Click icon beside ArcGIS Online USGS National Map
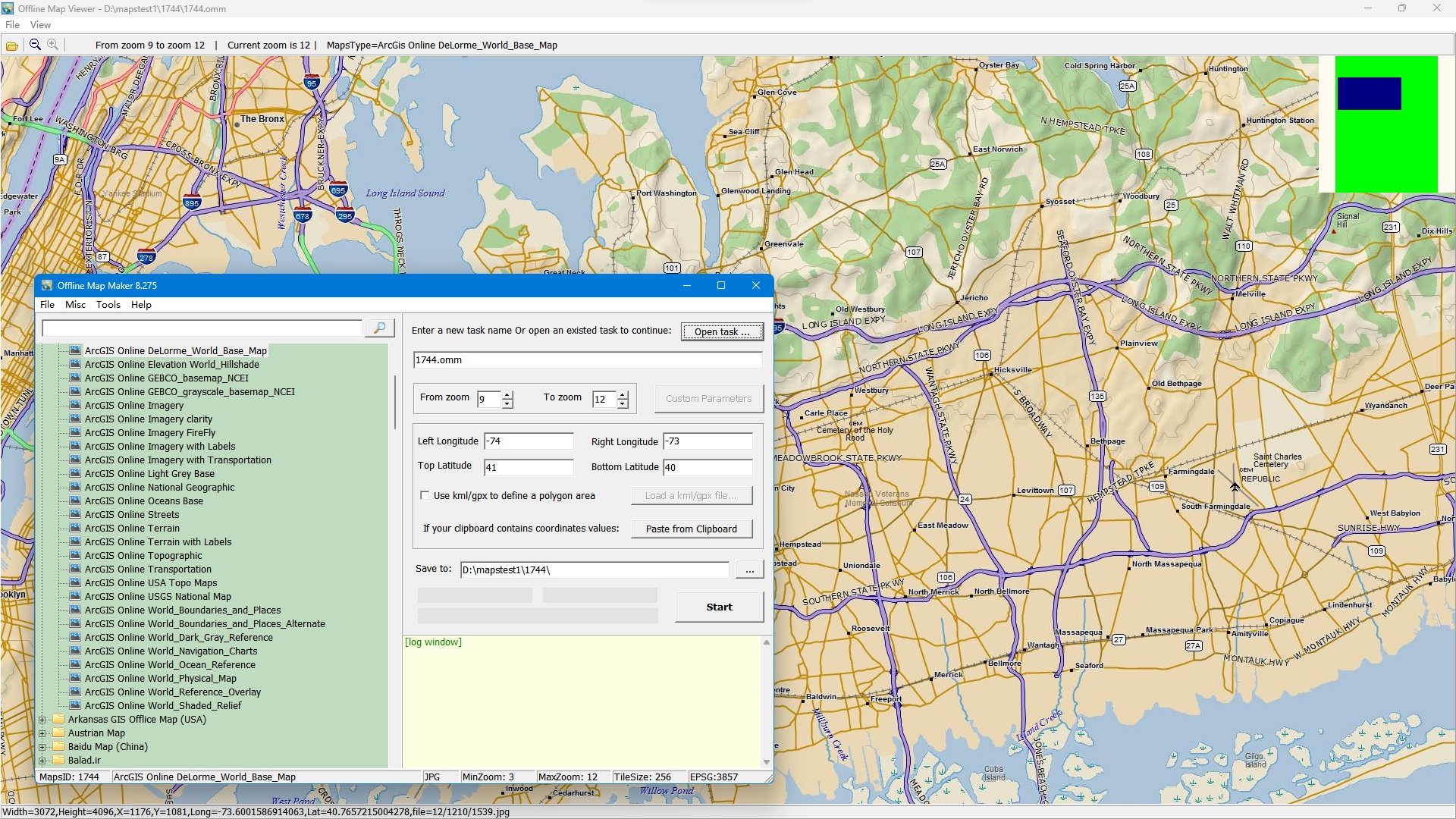 click(x=75, y=596)
